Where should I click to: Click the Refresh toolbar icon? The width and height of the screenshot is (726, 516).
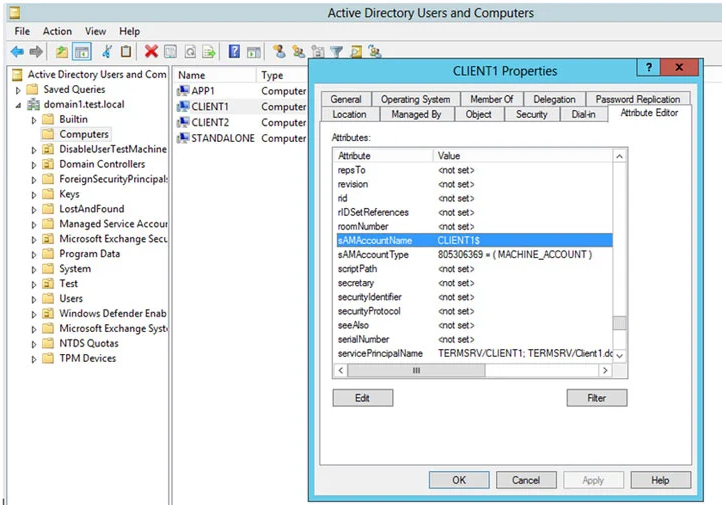[190, 51]
